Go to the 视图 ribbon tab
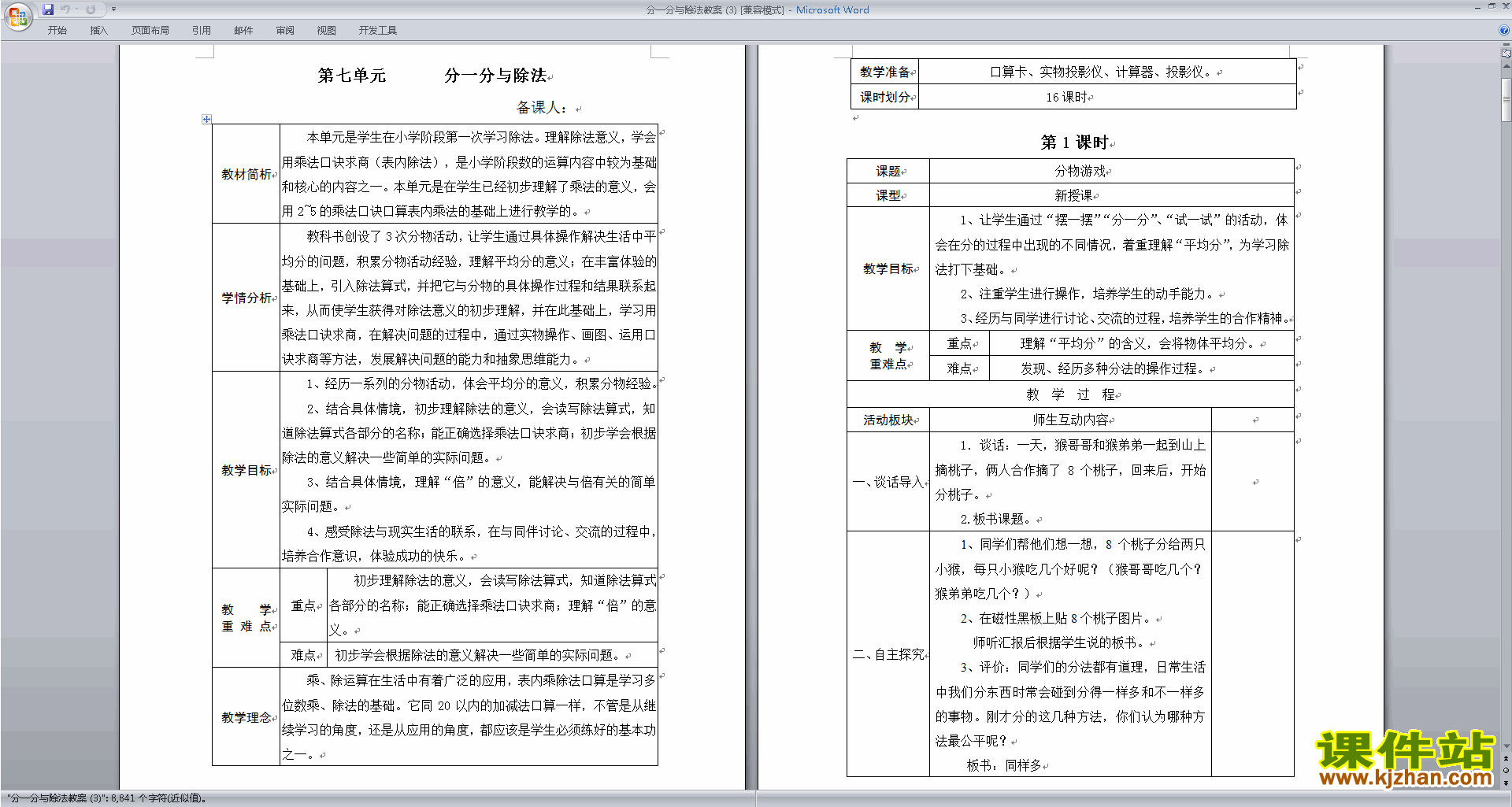1512x807 pixels. pos(327,30)
